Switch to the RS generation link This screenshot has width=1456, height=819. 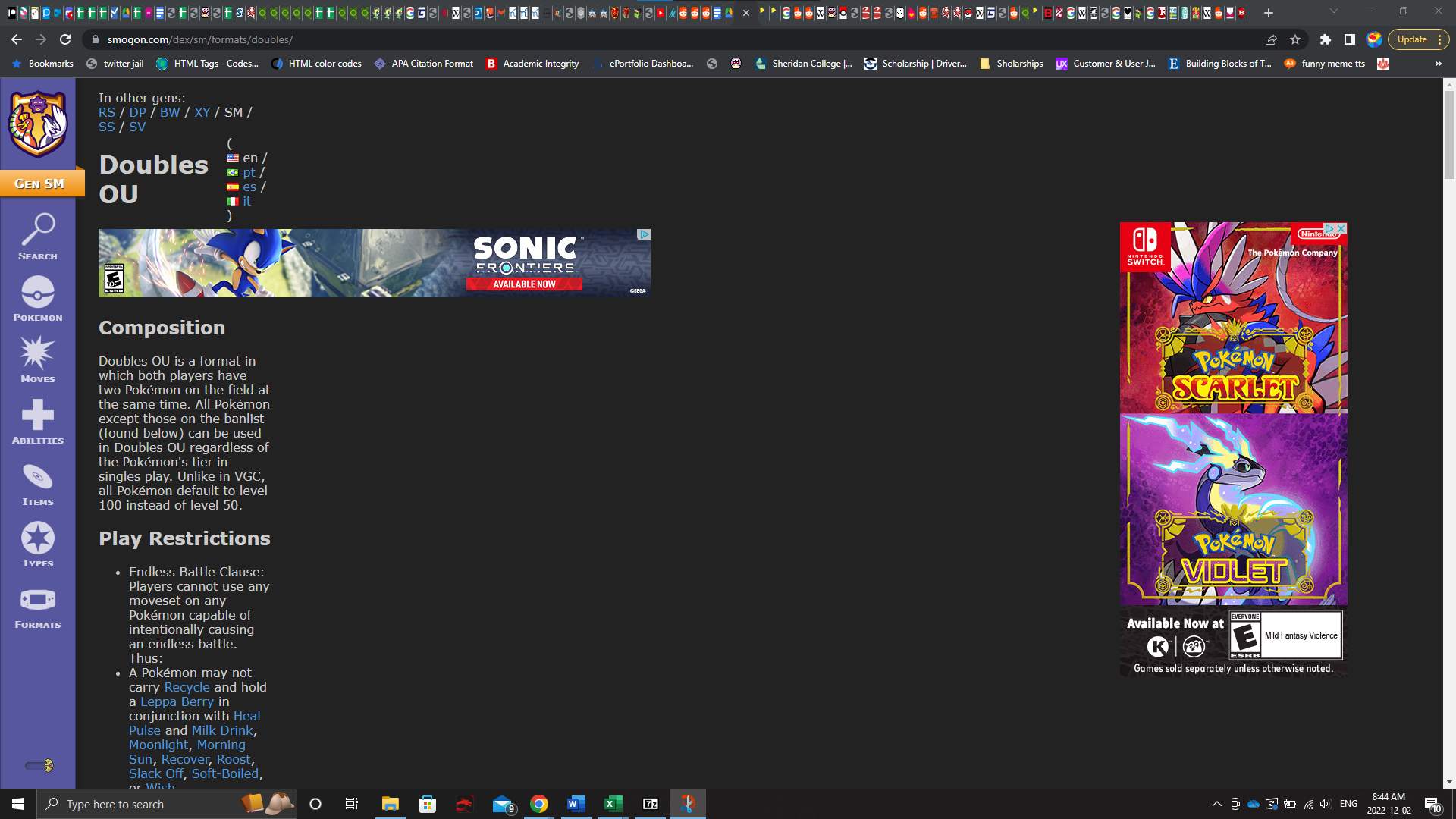pos(107,112)
